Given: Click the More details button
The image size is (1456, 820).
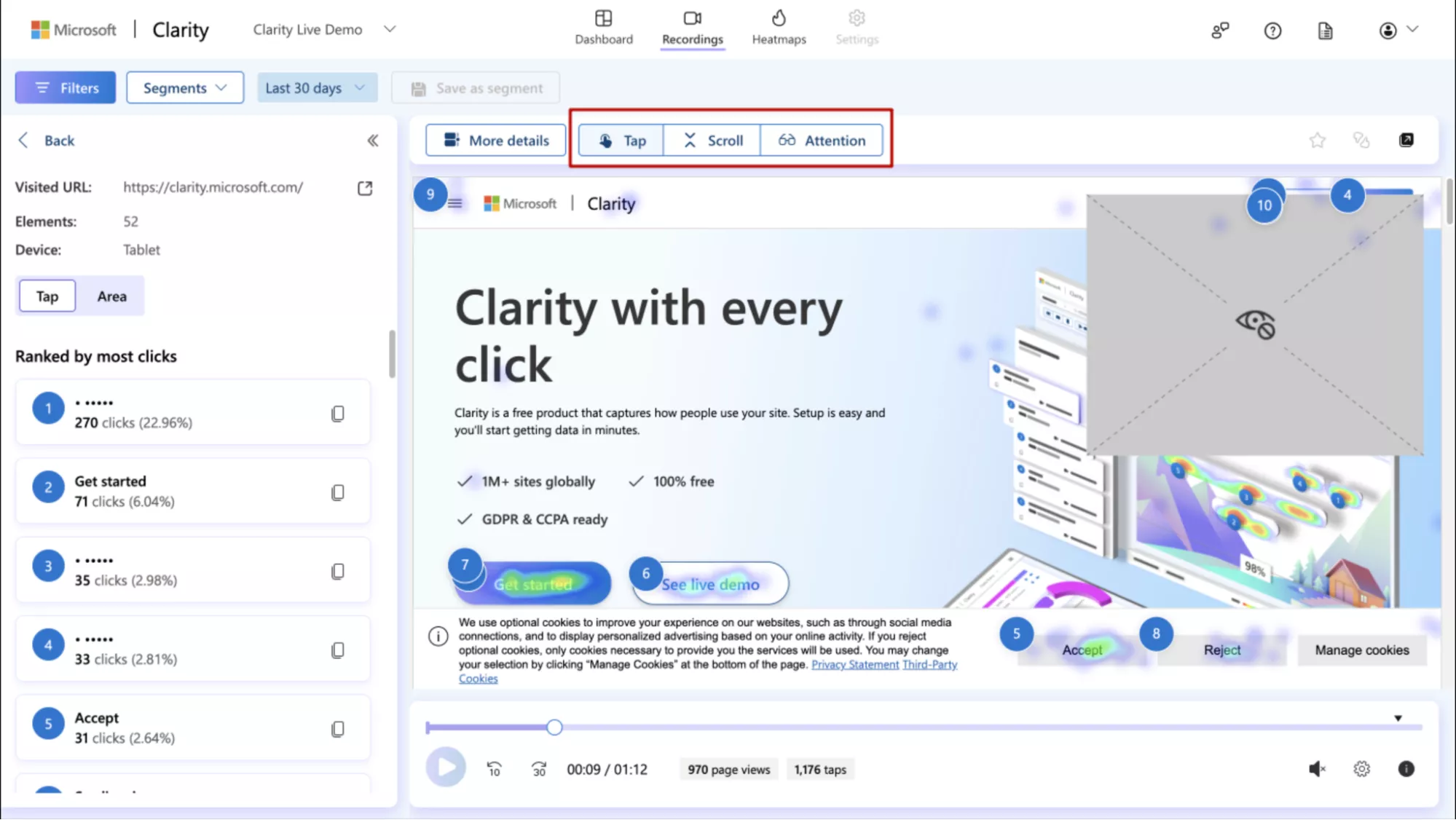Looking at the screenshot, I should [496, 141].
